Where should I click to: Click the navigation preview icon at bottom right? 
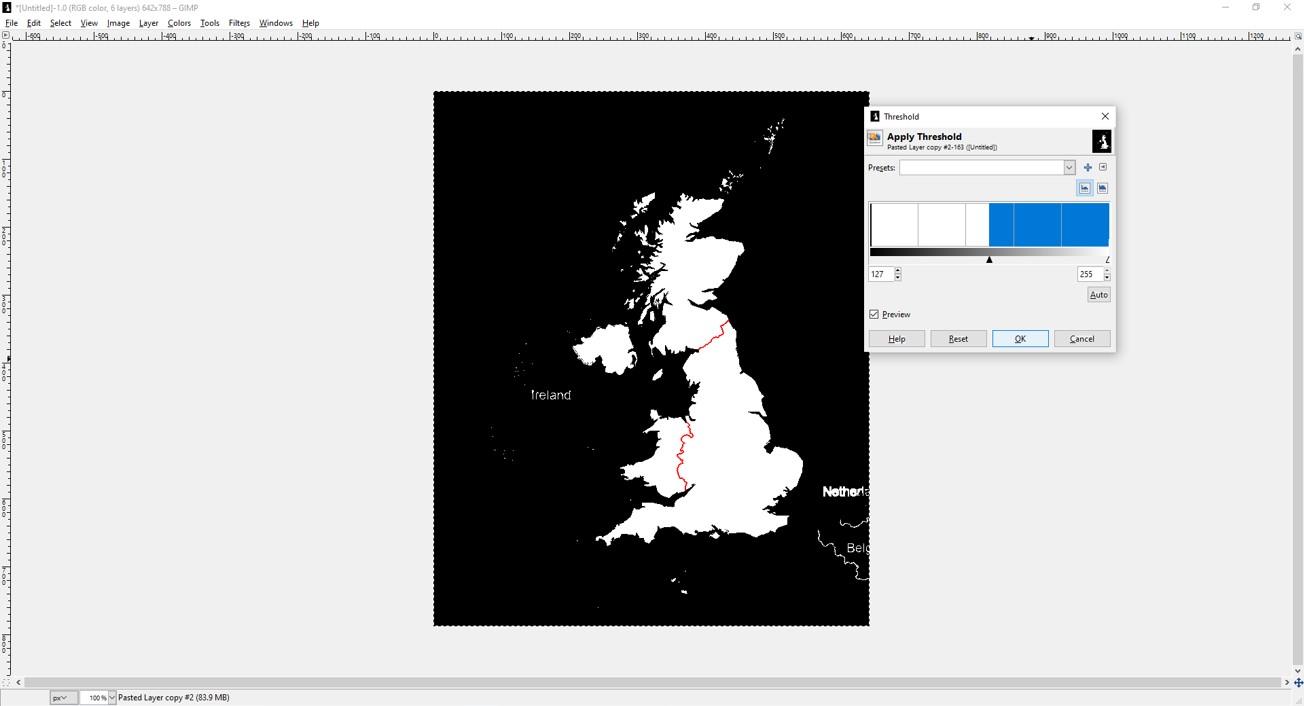(1298, 683)
